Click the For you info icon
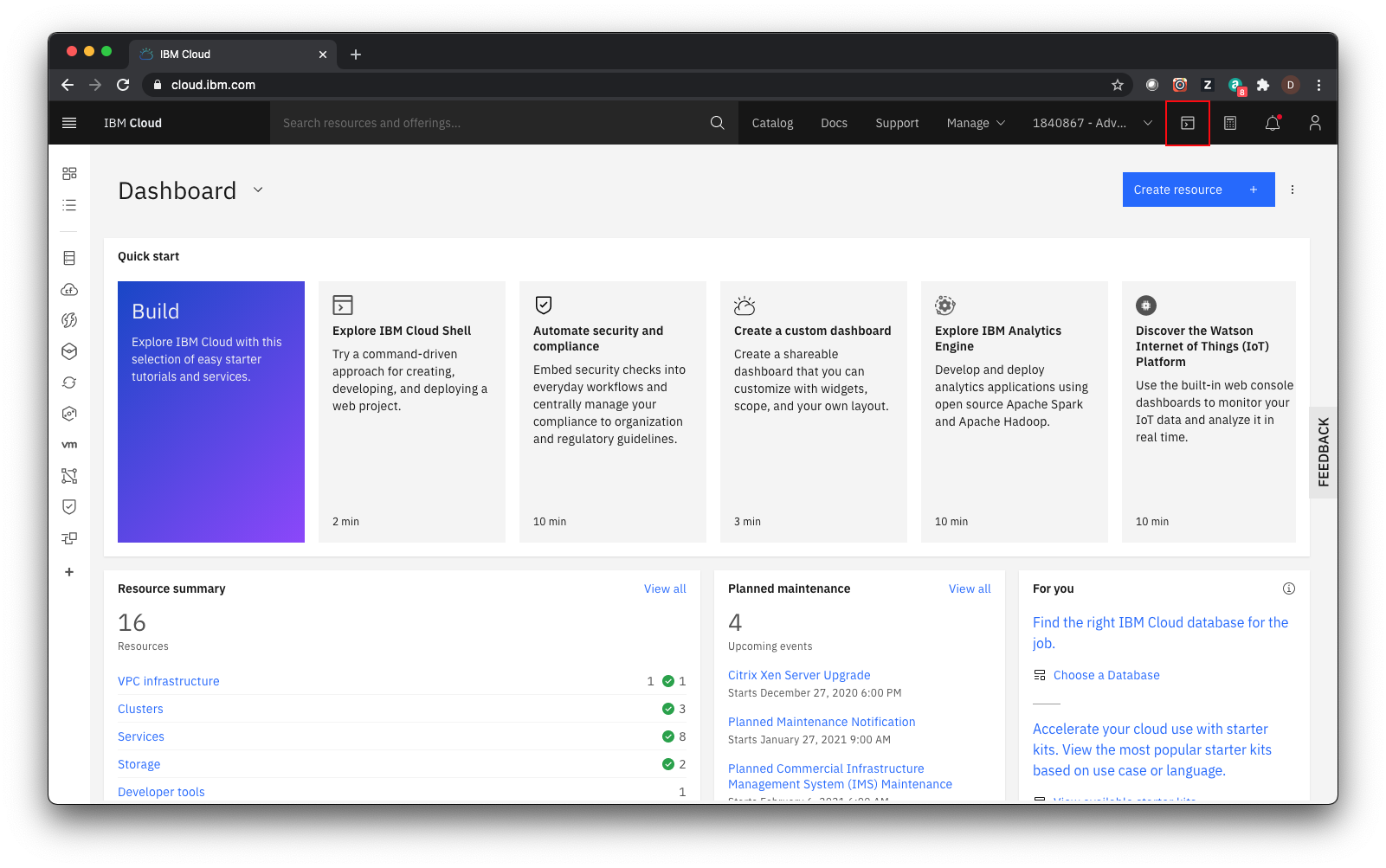 pos(1289,588)
